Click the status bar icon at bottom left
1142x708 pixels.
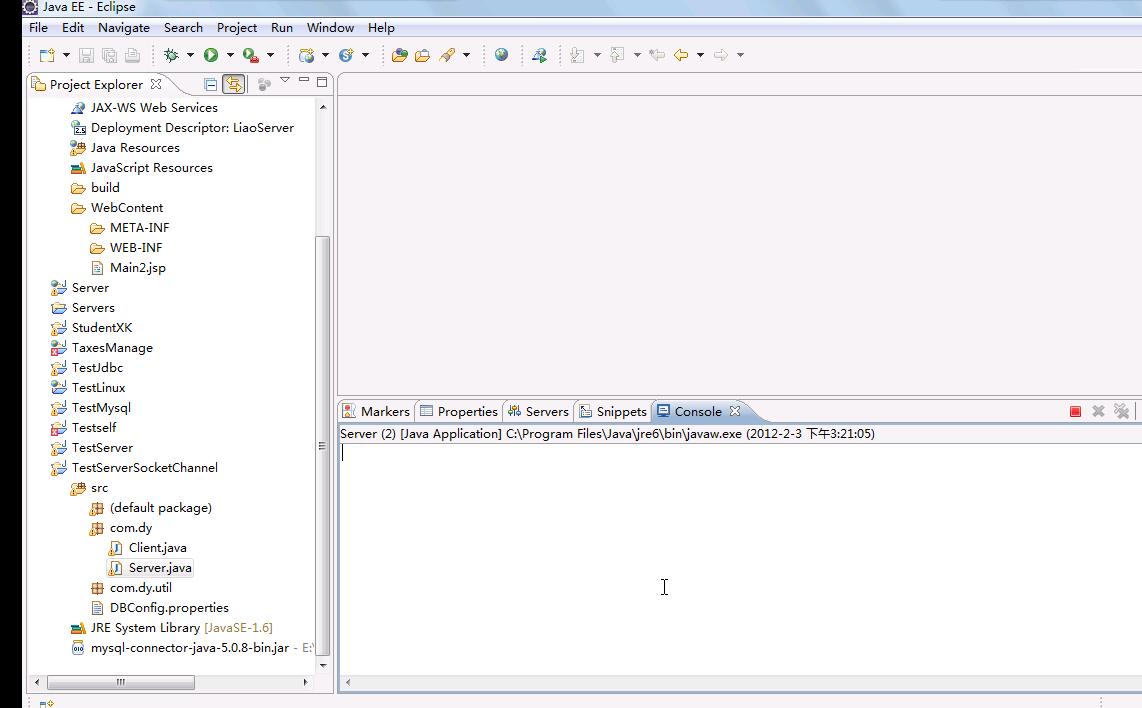coord(47,703)
